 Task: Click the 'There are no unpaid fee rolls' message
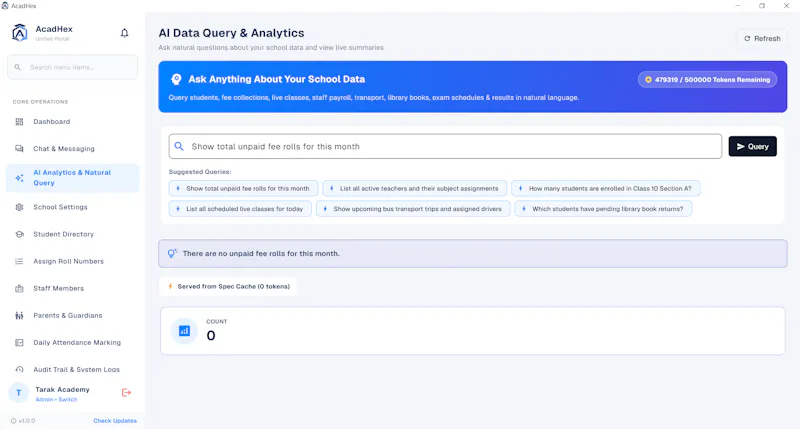pos(261,254)
